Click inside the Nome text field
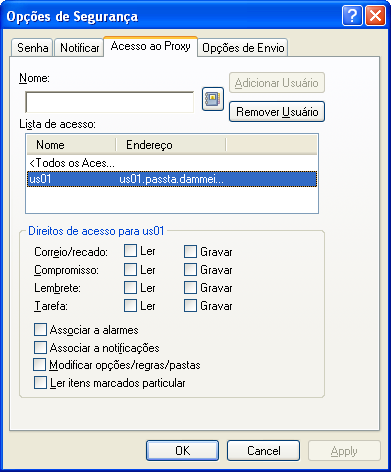 pyautogui.click(x=109, y=102)
